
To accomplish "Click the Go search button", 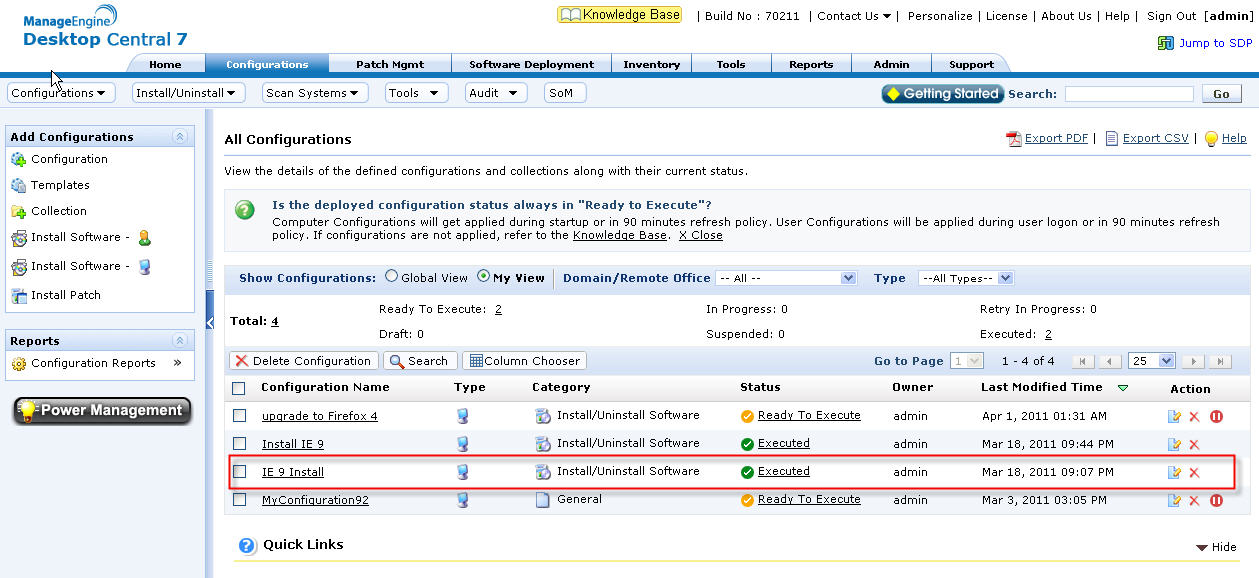I will point(1221,94).
